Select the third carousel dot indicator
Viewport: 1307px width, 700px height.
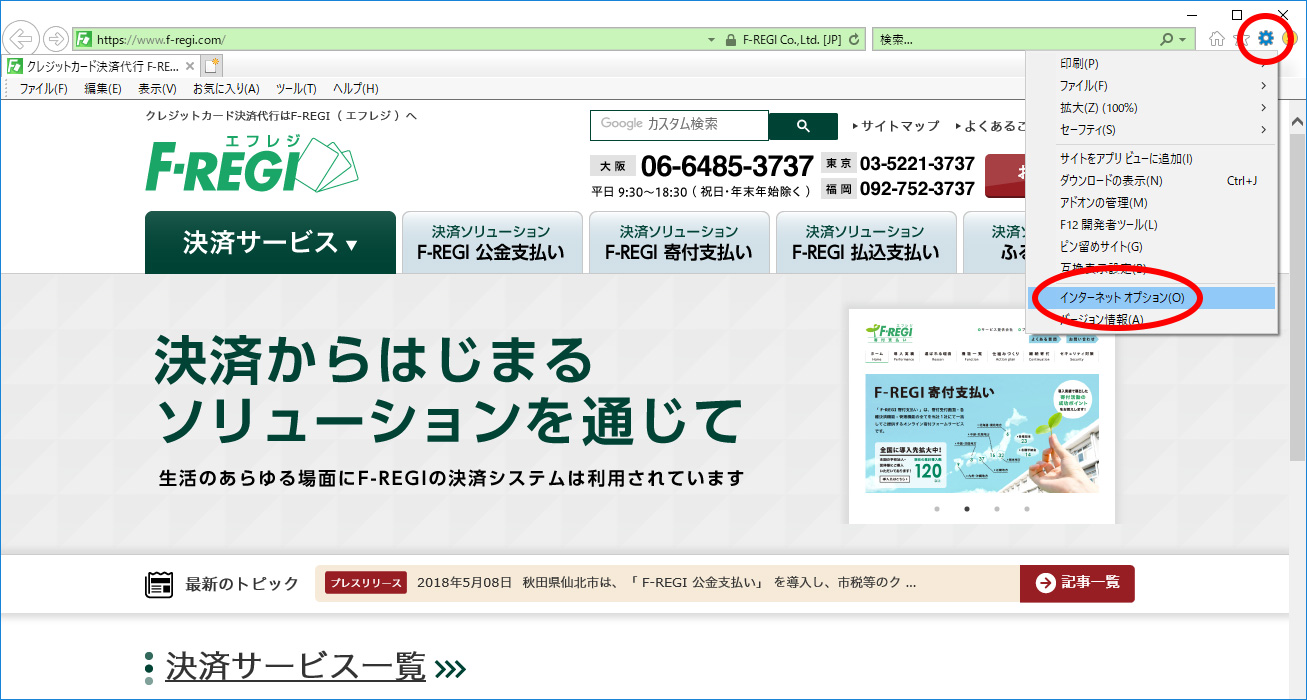tap(996, 509)
